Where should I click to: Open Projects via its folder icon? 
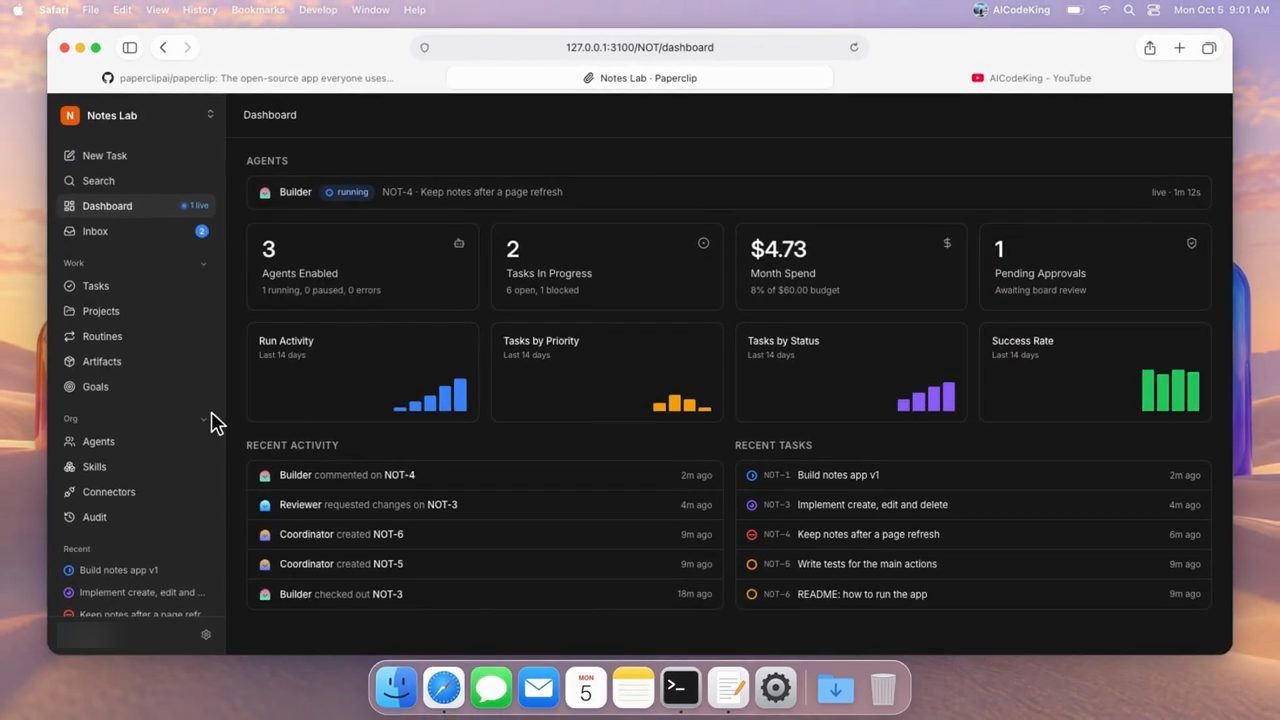point(69,311)
